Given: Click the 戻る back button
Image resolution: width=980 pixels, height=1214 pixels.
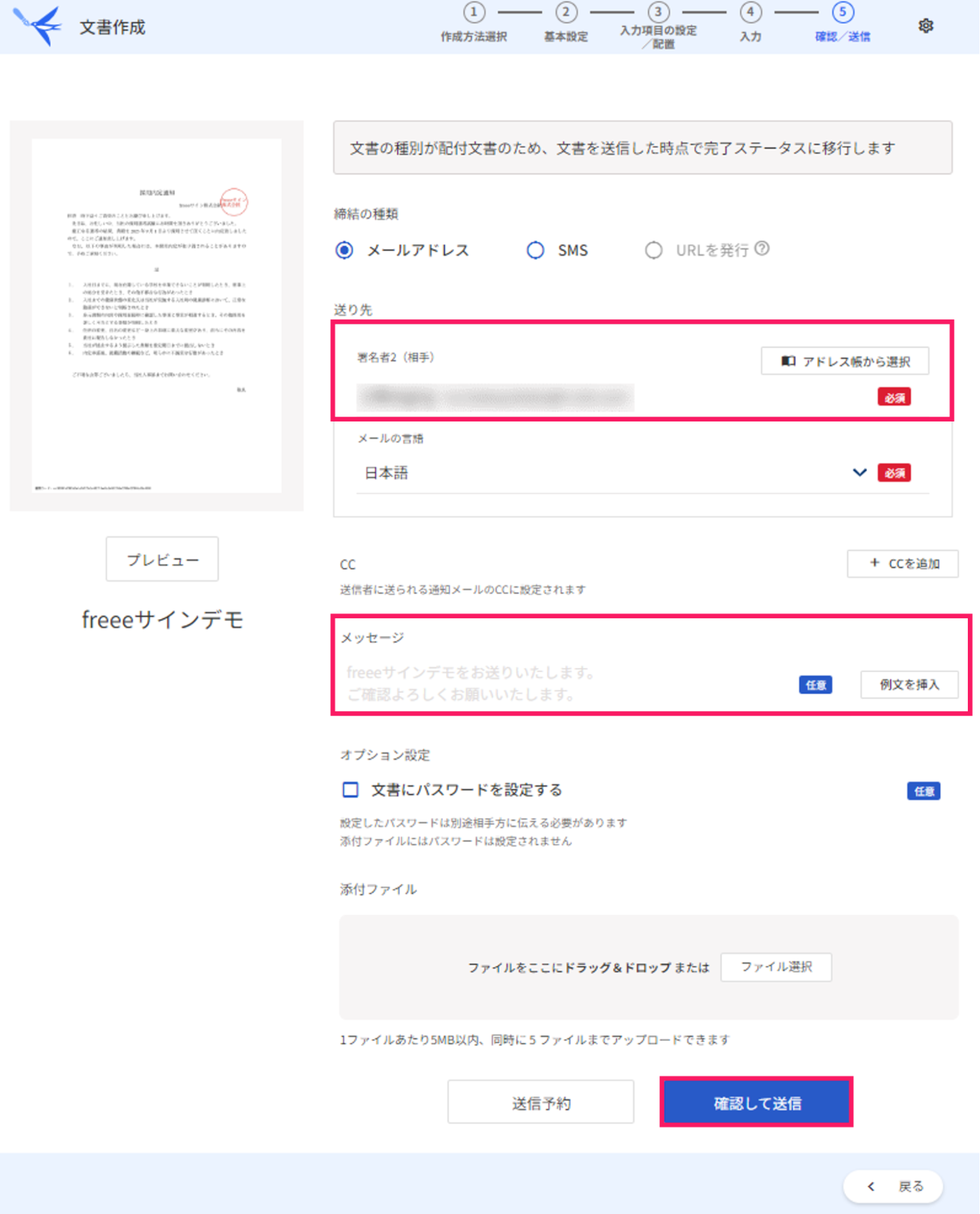Looking at the screenshot, I should point(893,1186).
